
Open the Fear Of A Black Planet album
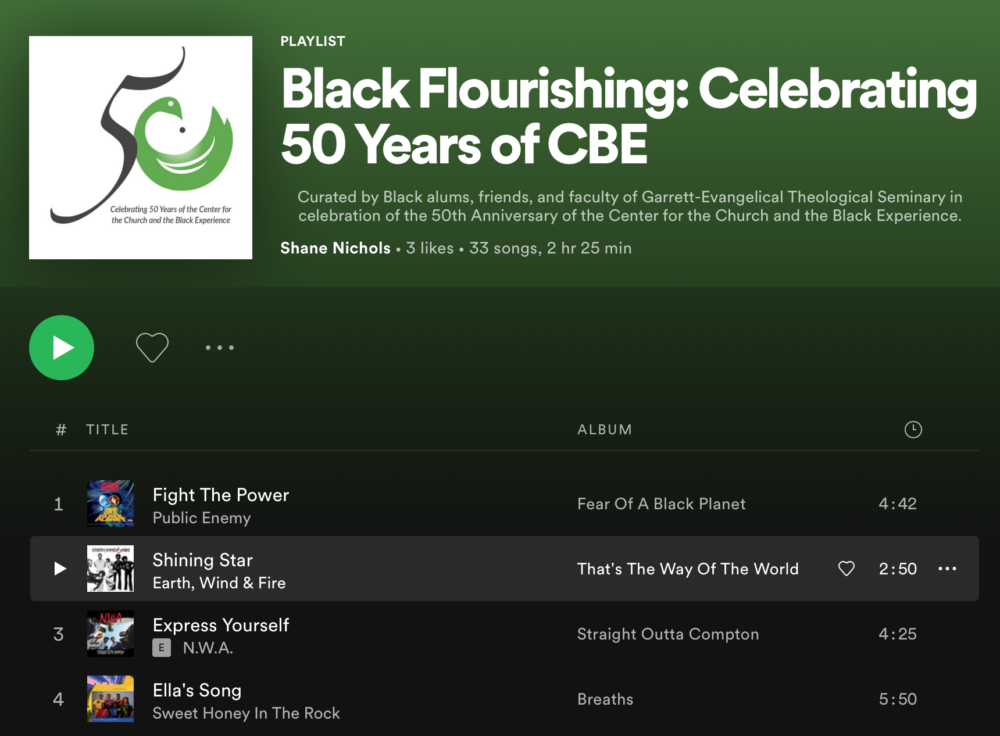(661, 504)
